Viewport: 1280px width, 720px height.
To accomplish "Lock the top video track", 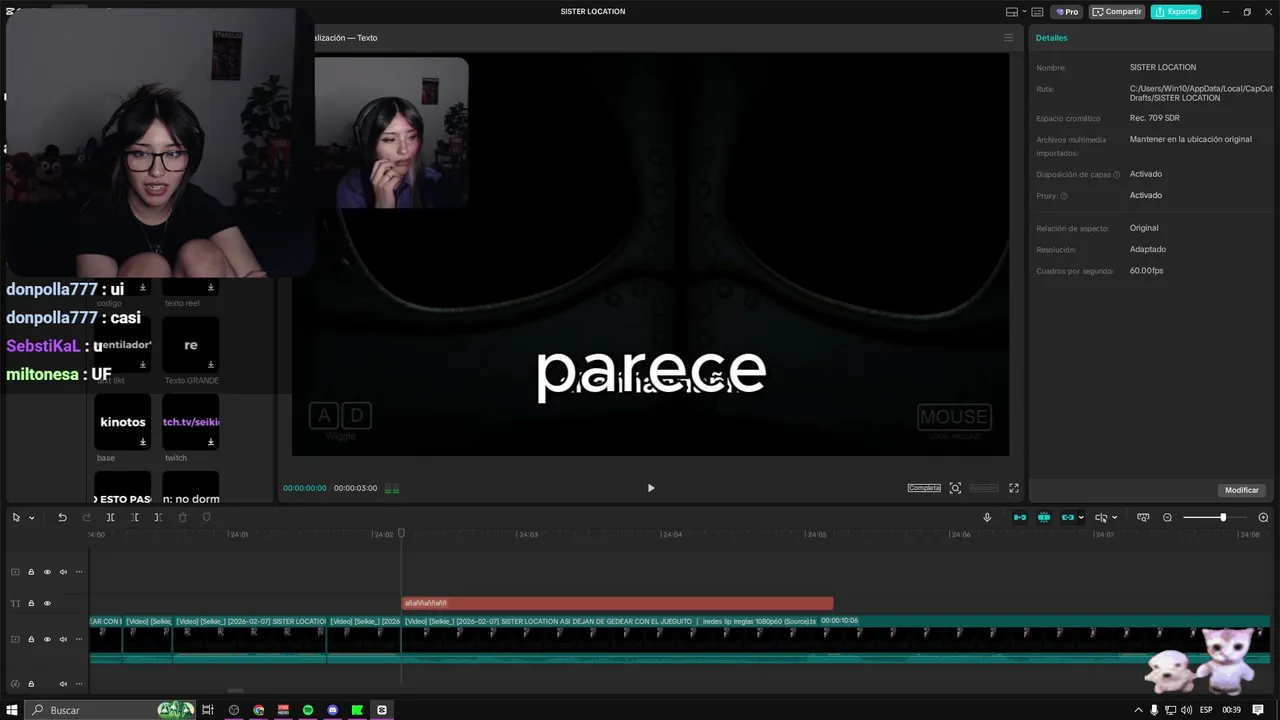I will tap(31, 572).
